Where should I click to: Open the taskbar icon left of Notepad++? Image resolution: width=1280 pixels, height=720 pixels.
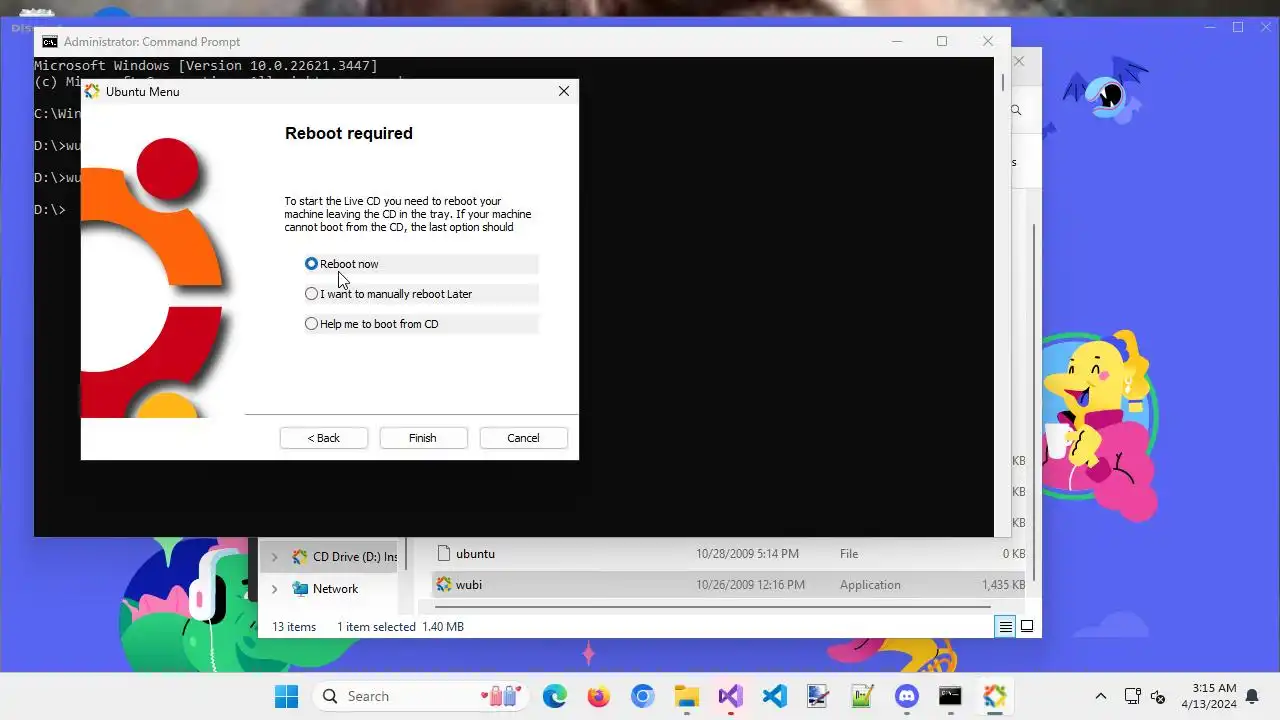click(x=819, y=696)
